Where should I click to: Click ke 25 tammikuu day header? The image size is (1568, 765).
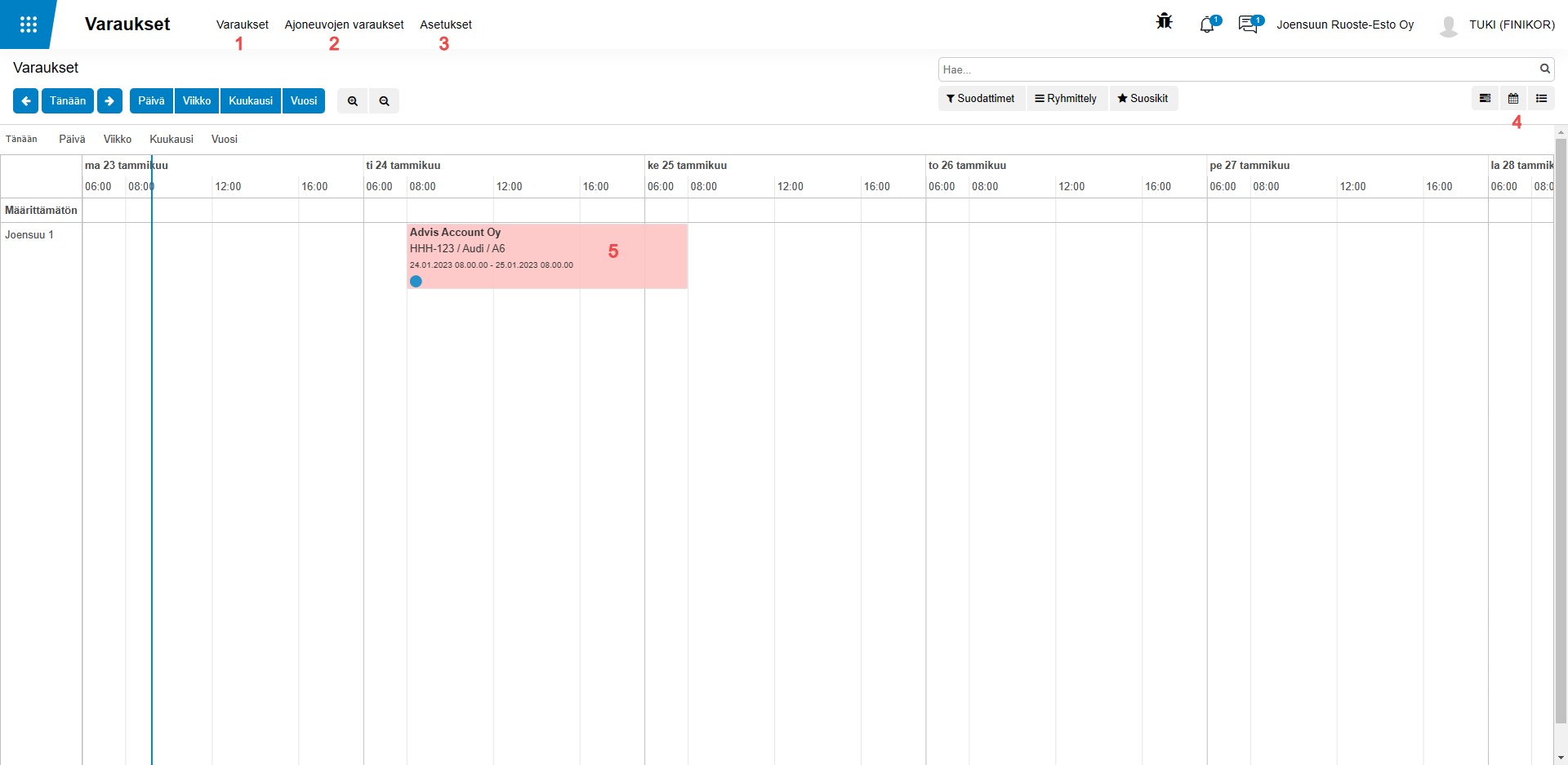pyautogui.click(x=687, y=165)
